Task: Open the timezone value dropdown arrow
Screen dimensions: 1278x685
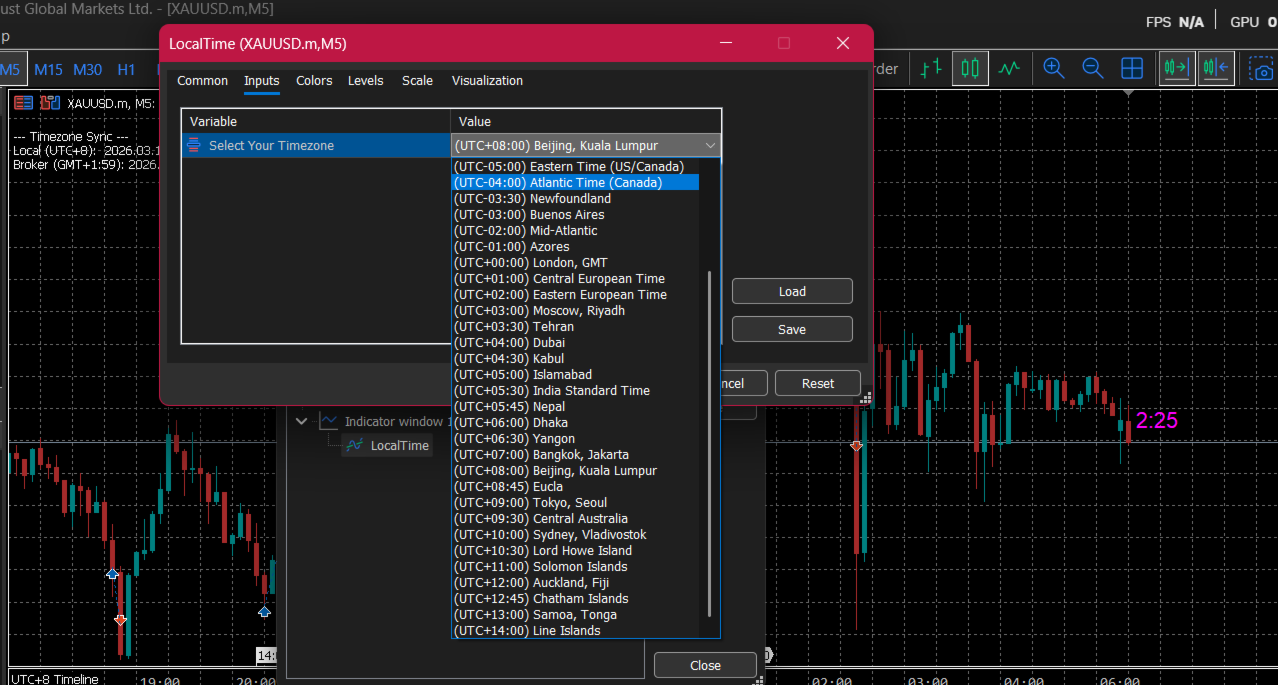Action: point(710,146)
